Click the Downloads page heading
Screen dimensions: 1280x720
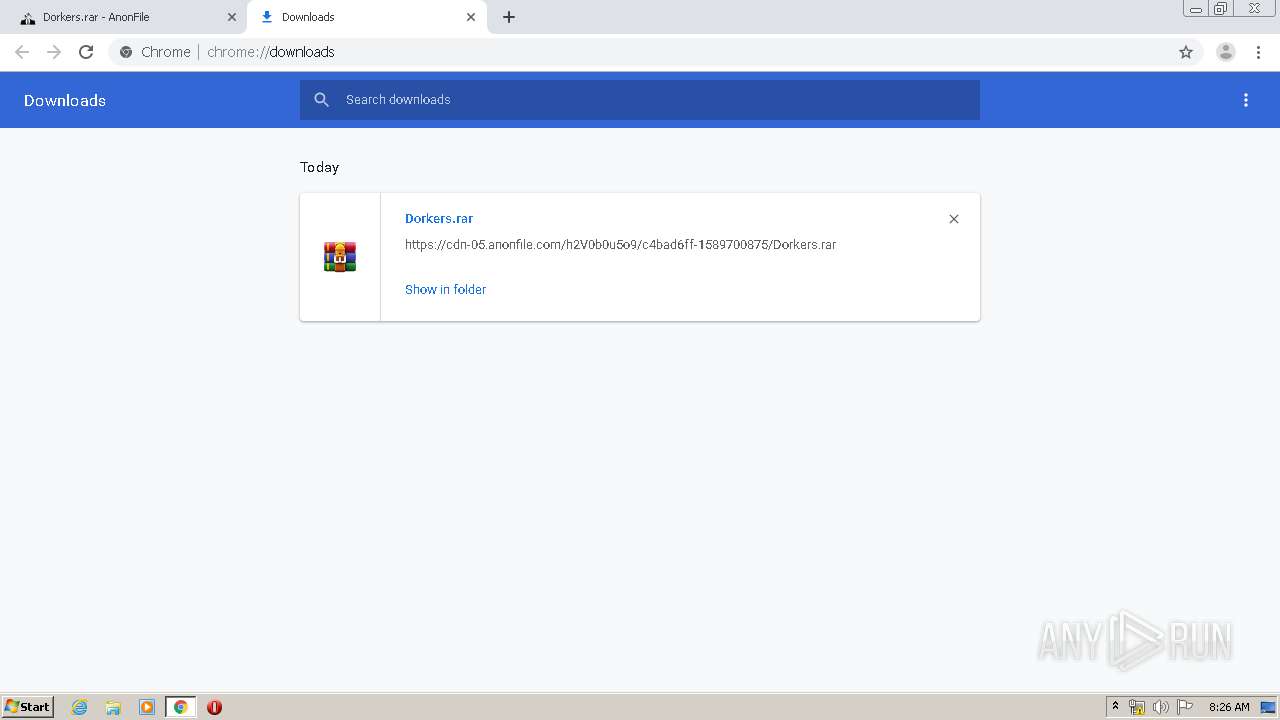click(65, 100)
